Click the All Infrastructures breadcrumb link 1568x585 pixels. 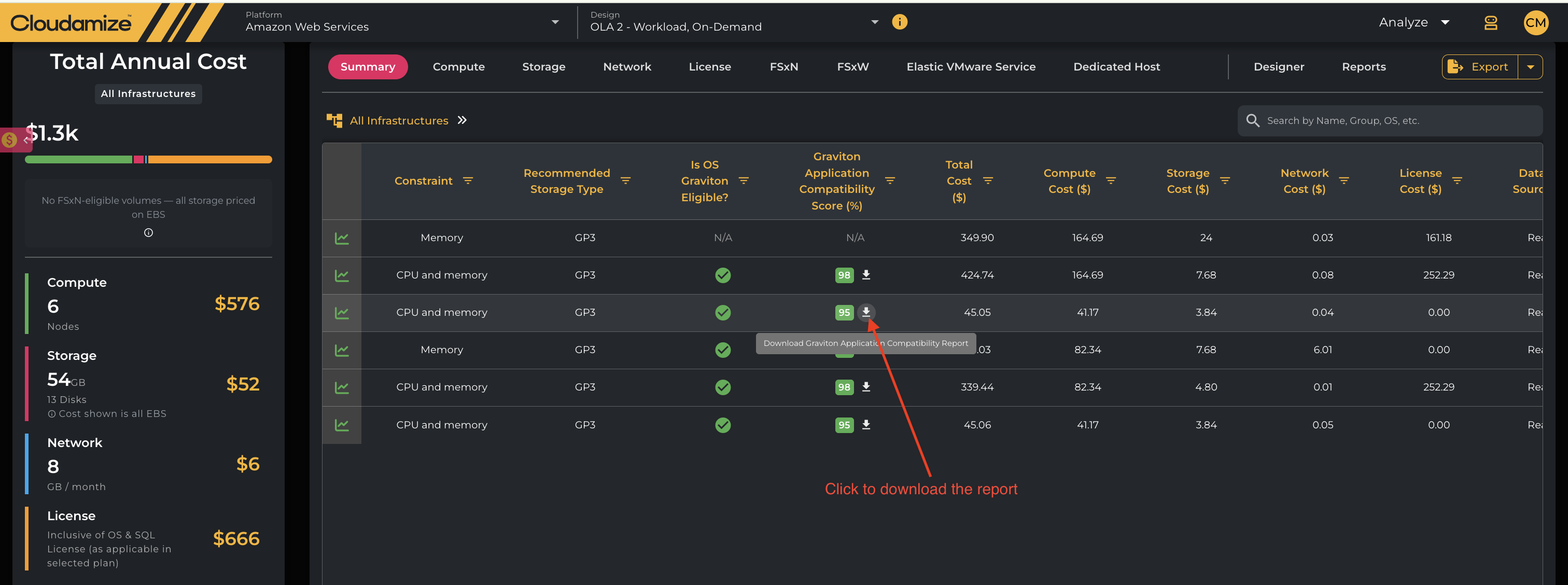pos(399,120)
